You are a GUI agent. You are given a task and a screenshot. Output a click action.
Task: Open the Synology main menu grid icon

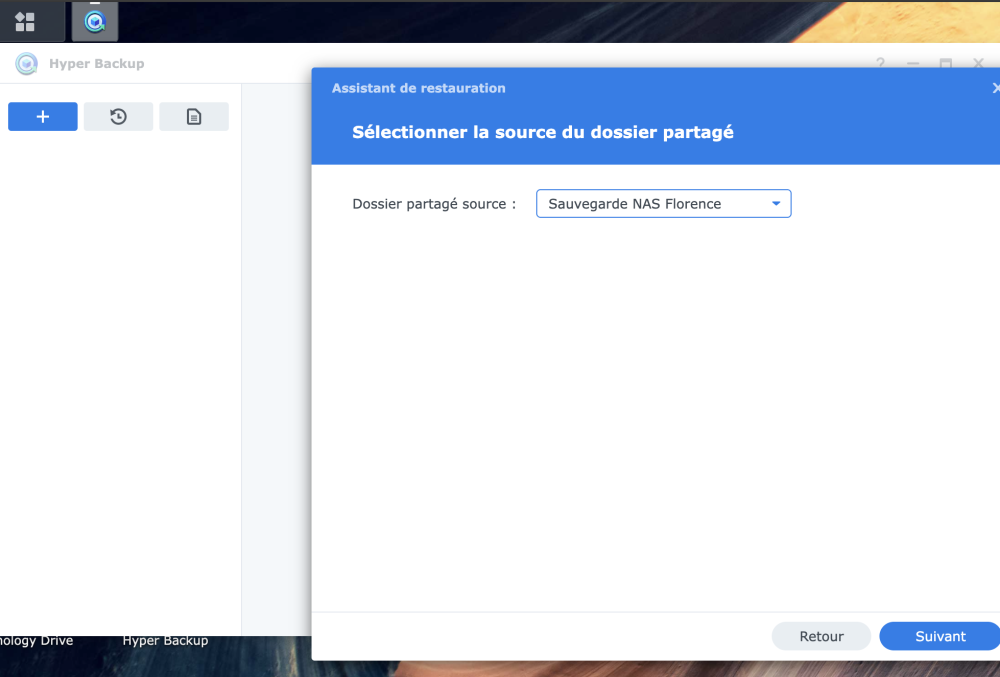[25, 22]
